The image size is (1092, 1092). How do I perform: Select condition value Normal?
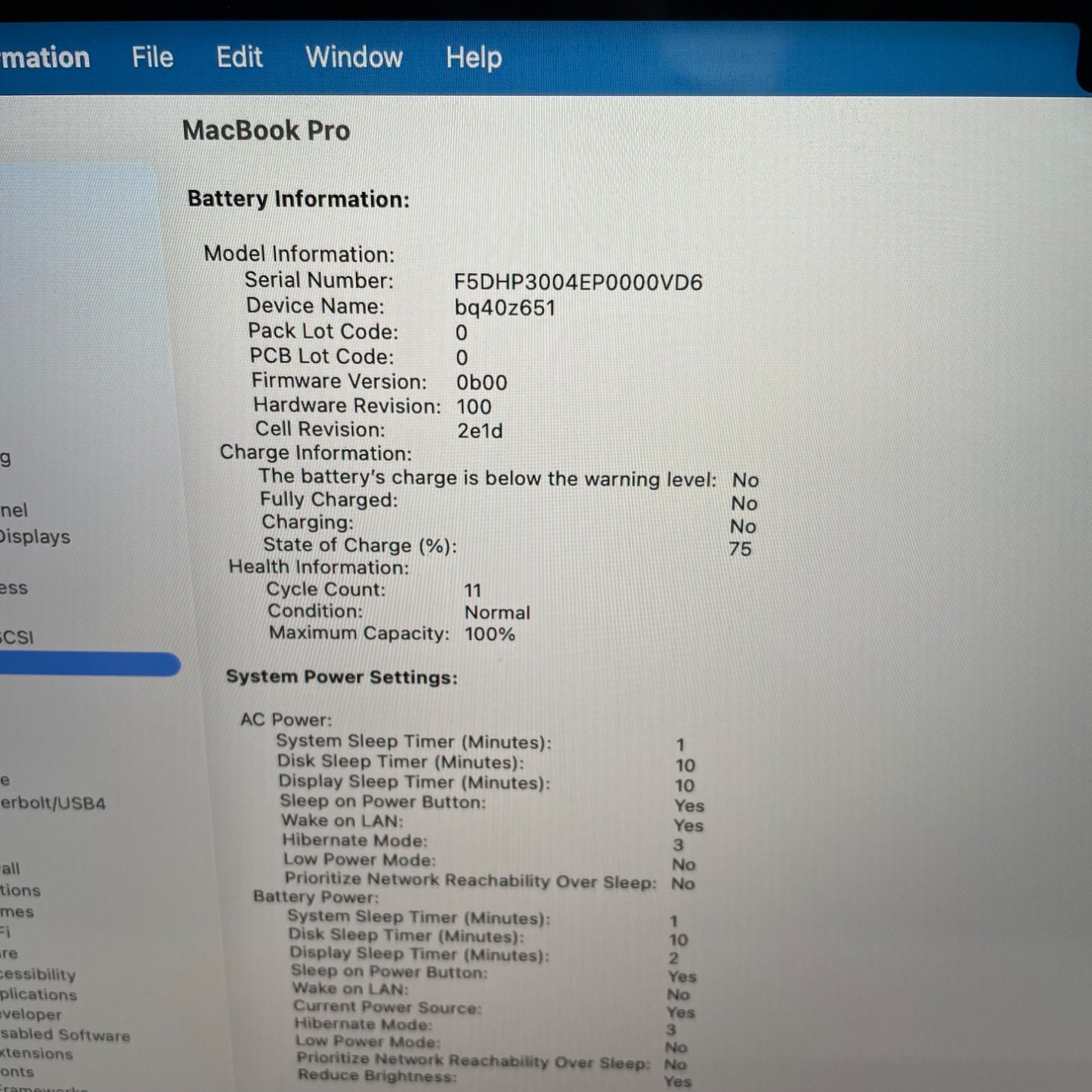coord(497,613)
